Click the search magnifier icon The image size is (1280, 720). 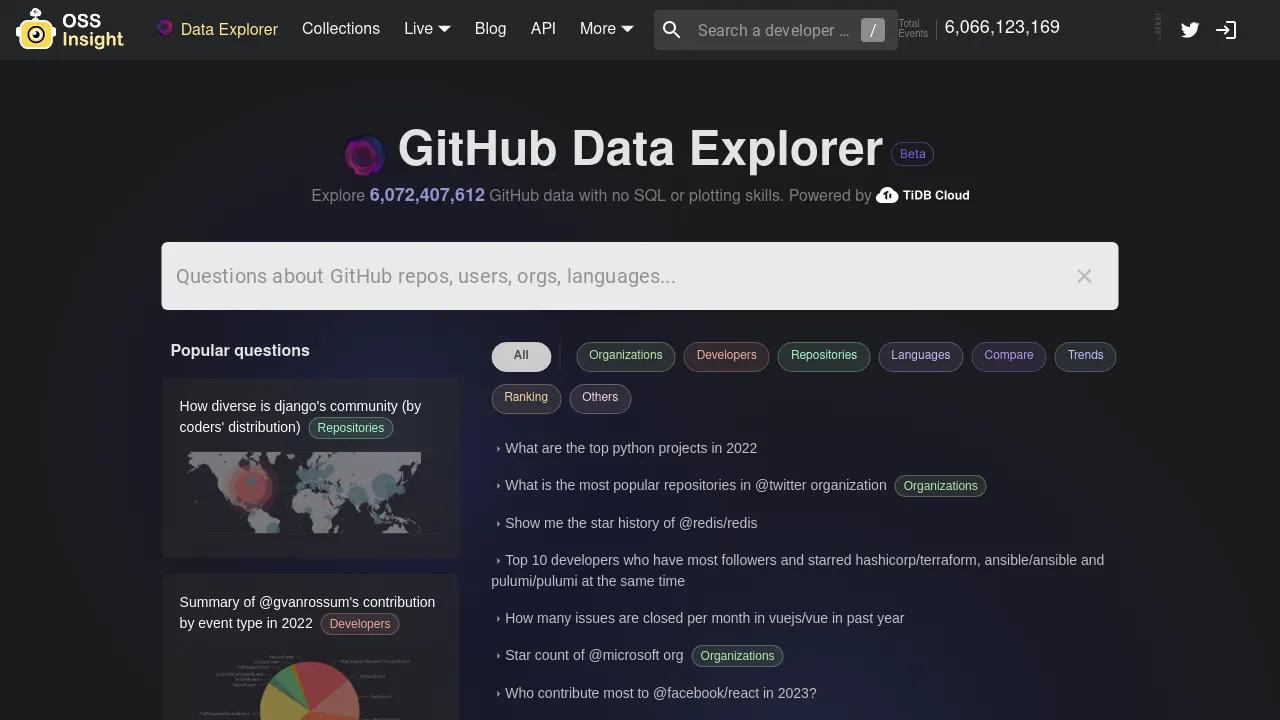(x=672, y=30)
